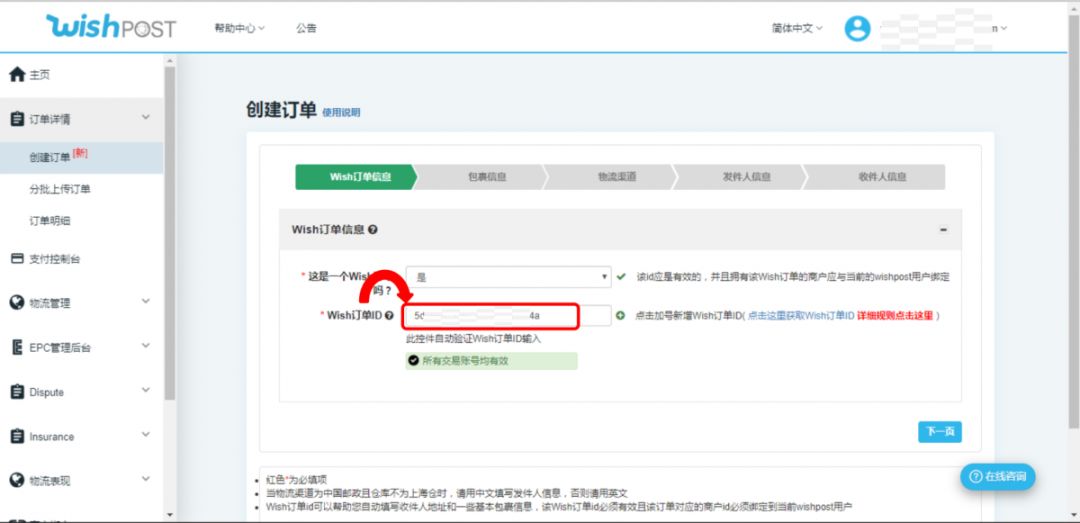Click green plus icon to add Wish订单ID
The width and height of the screenshot is (1080, 523).
click(x=620, y=316)
